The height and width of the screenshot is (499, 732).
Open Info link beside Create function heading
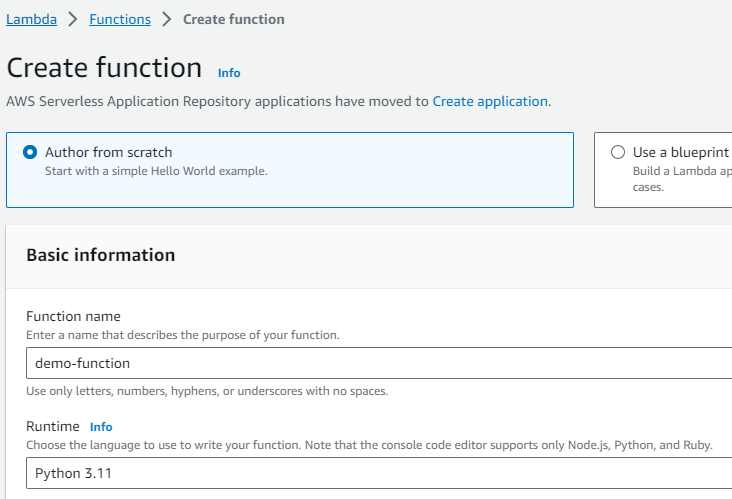coord(229,73)
